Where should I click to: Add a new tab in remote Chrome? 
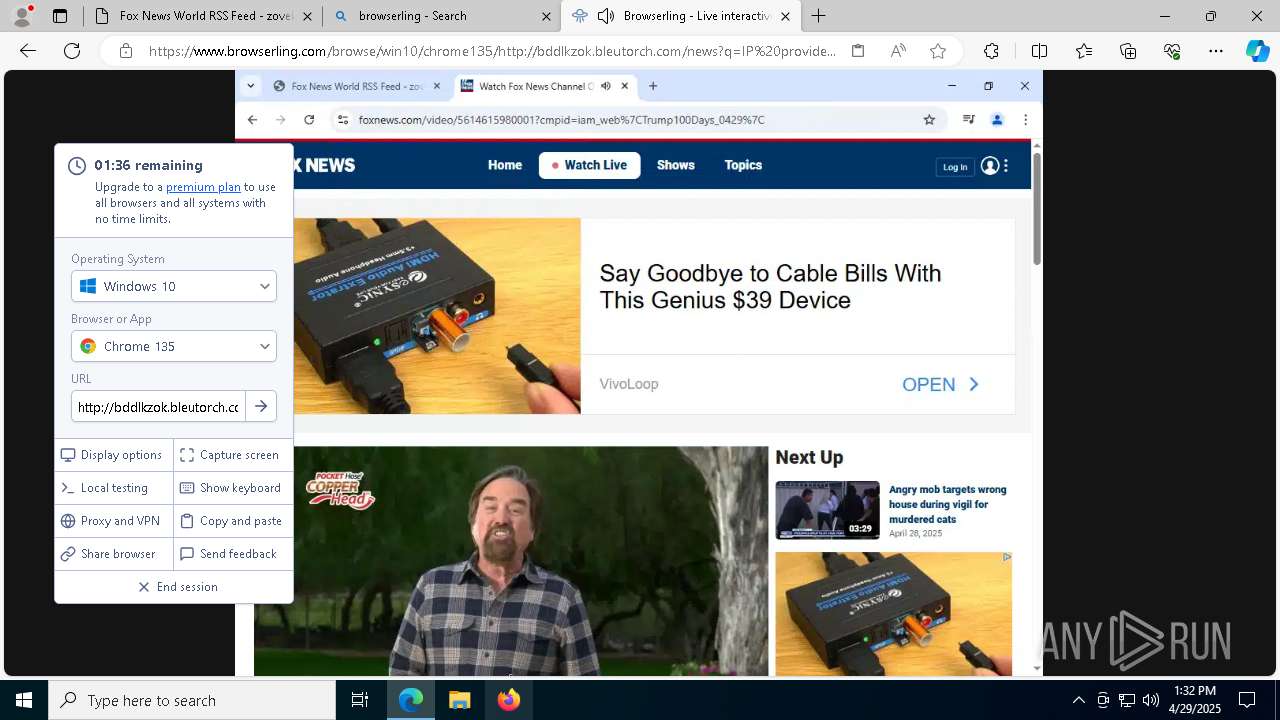pyautogui.click(x=653, y=86)
